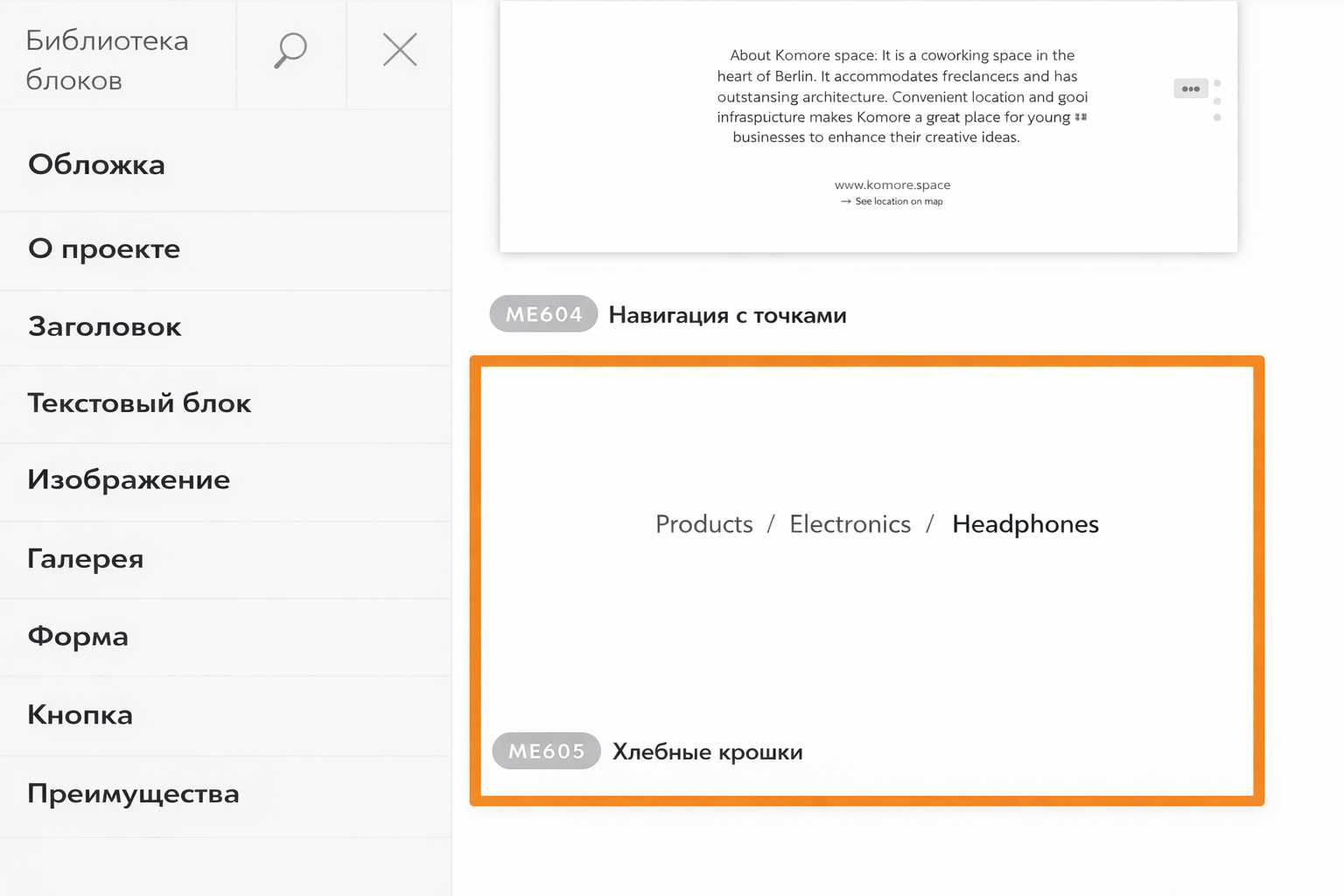Click See location on map link
The image size is (1344, 896).
(892, 201)
